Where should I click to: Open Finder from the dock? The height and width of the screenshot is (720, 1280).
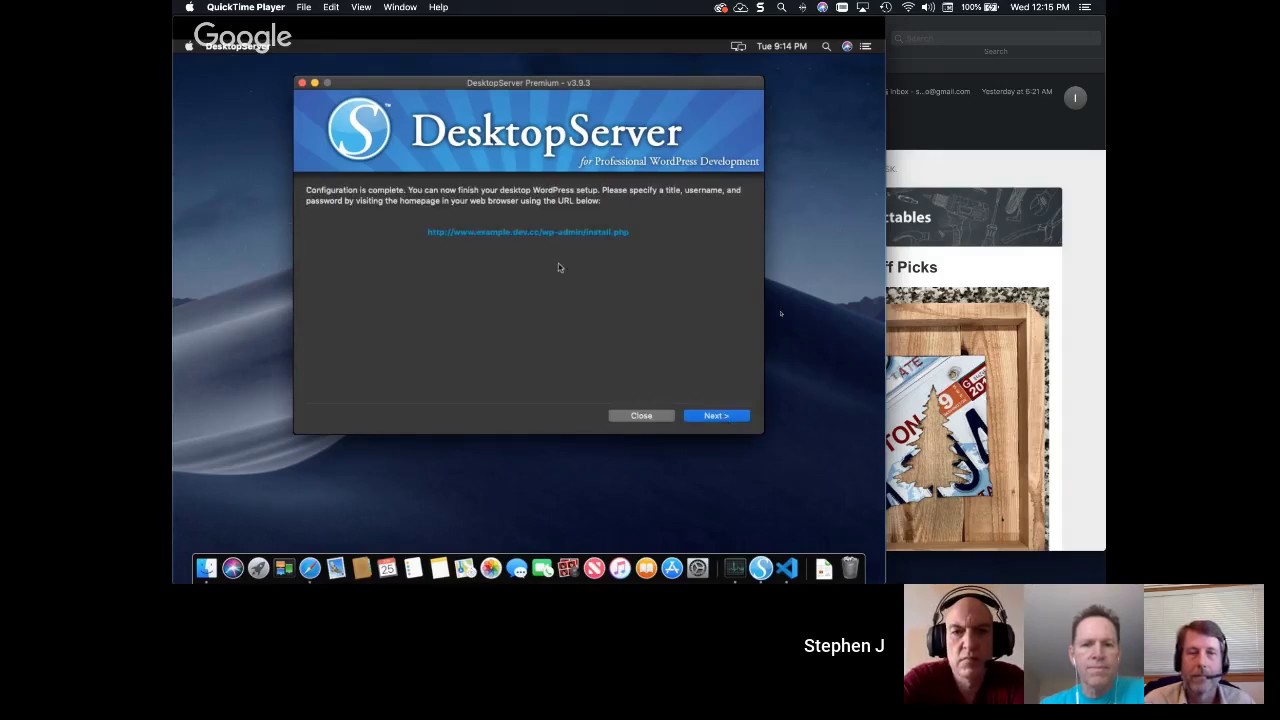(x=207, y=569)
